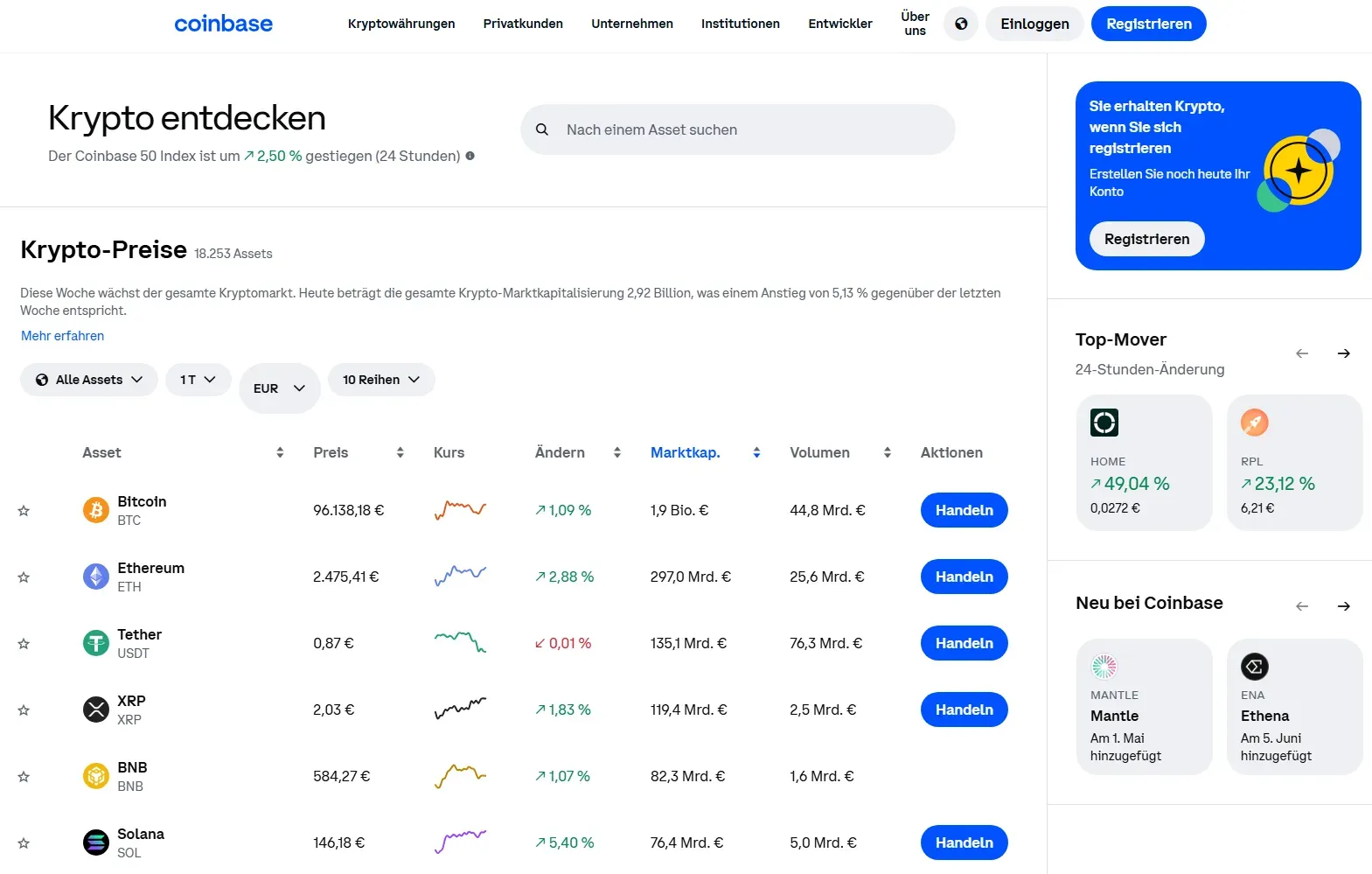Toggle Solana watchlist star

[x=24, y=843]
